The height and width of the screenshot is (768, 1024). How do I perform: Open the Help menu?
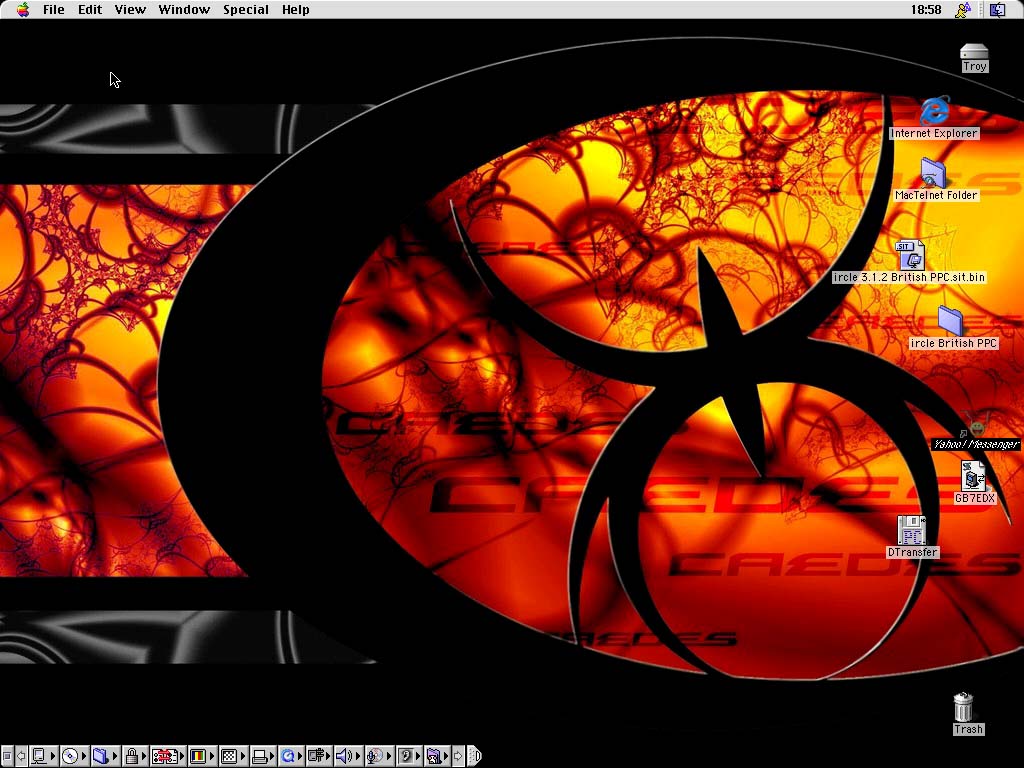point(295,9)
